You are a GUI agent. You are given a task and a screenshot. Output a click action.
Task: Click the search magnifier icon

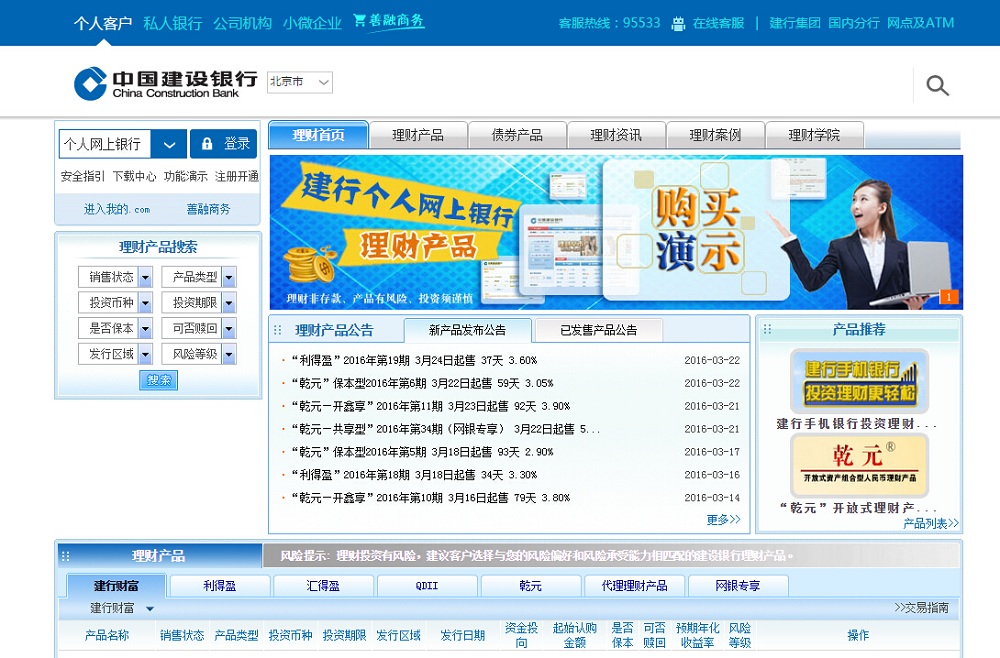click(937, 85)
